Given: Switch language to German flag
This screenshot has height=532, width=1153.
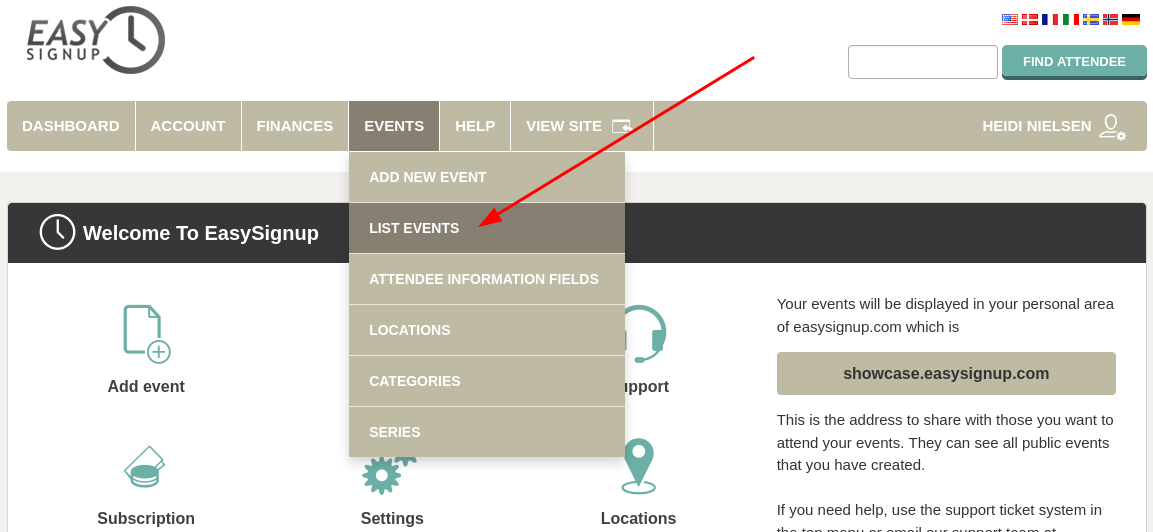Looking at the screenshot, I should click(x=1131, y=19).
